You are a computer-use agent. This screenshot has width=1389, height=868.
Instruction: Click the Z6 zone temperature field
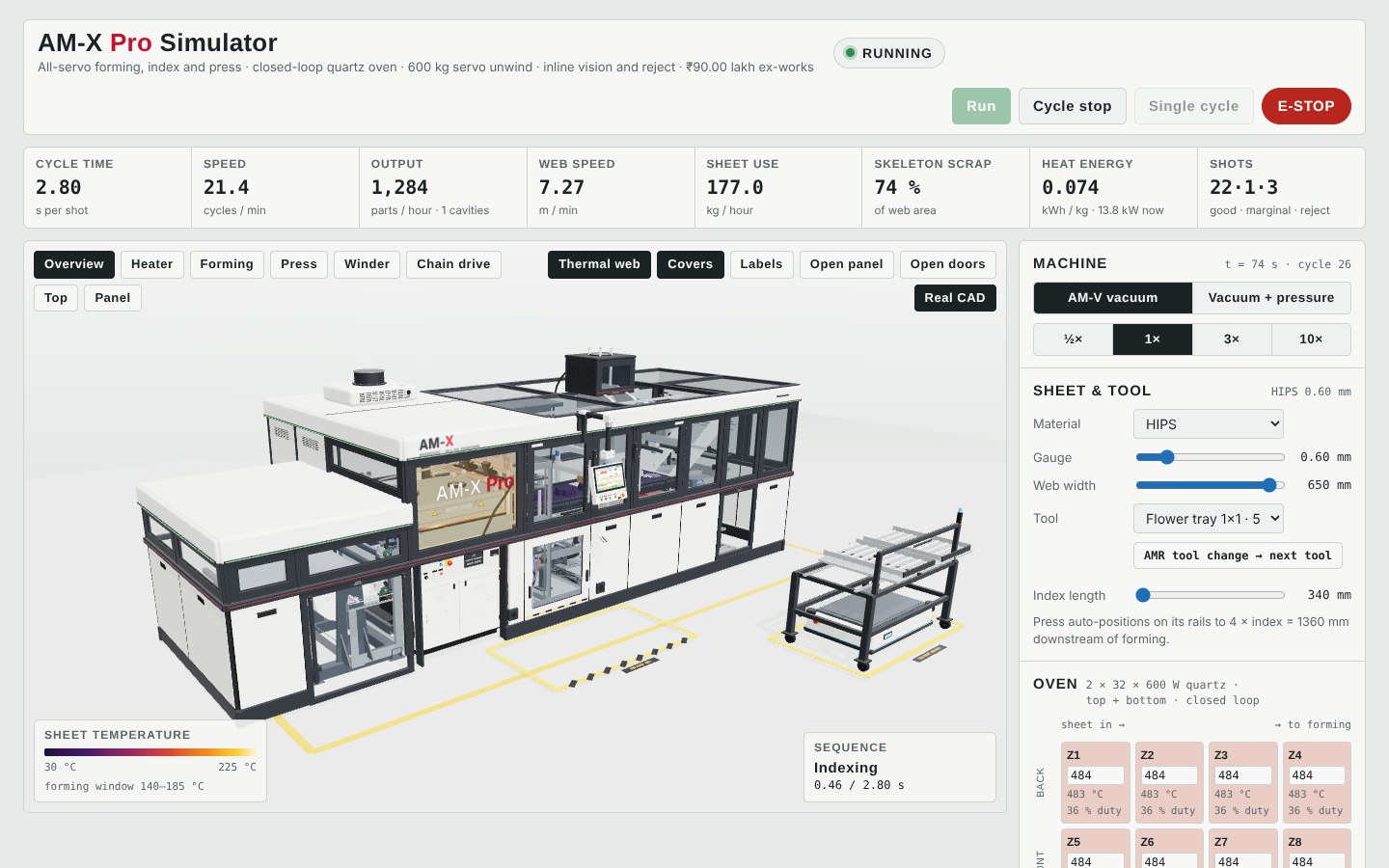pos(1169,861)
